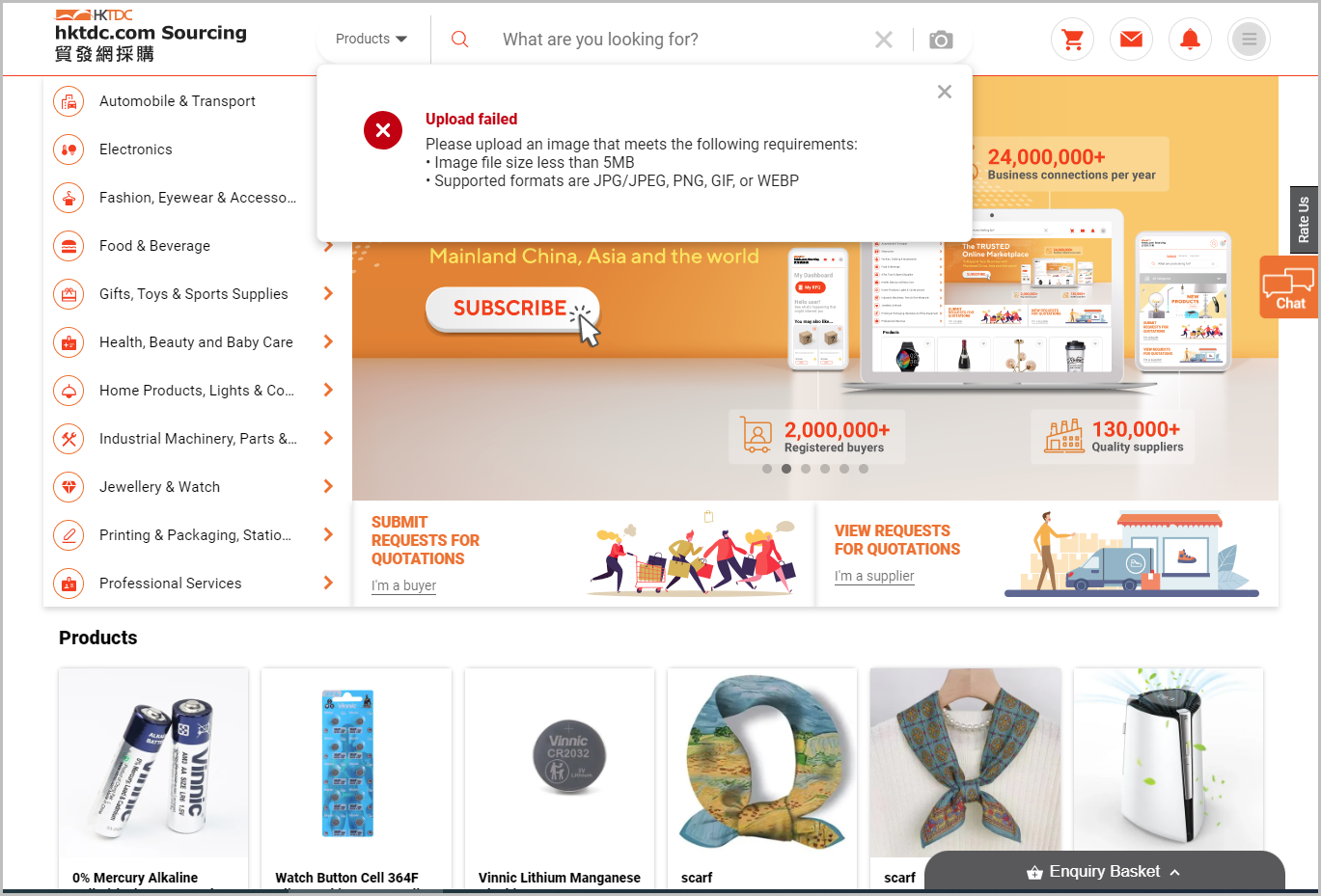Click the Electronics category icon
Screen dimensions: 1321x896
pos(69,149)
